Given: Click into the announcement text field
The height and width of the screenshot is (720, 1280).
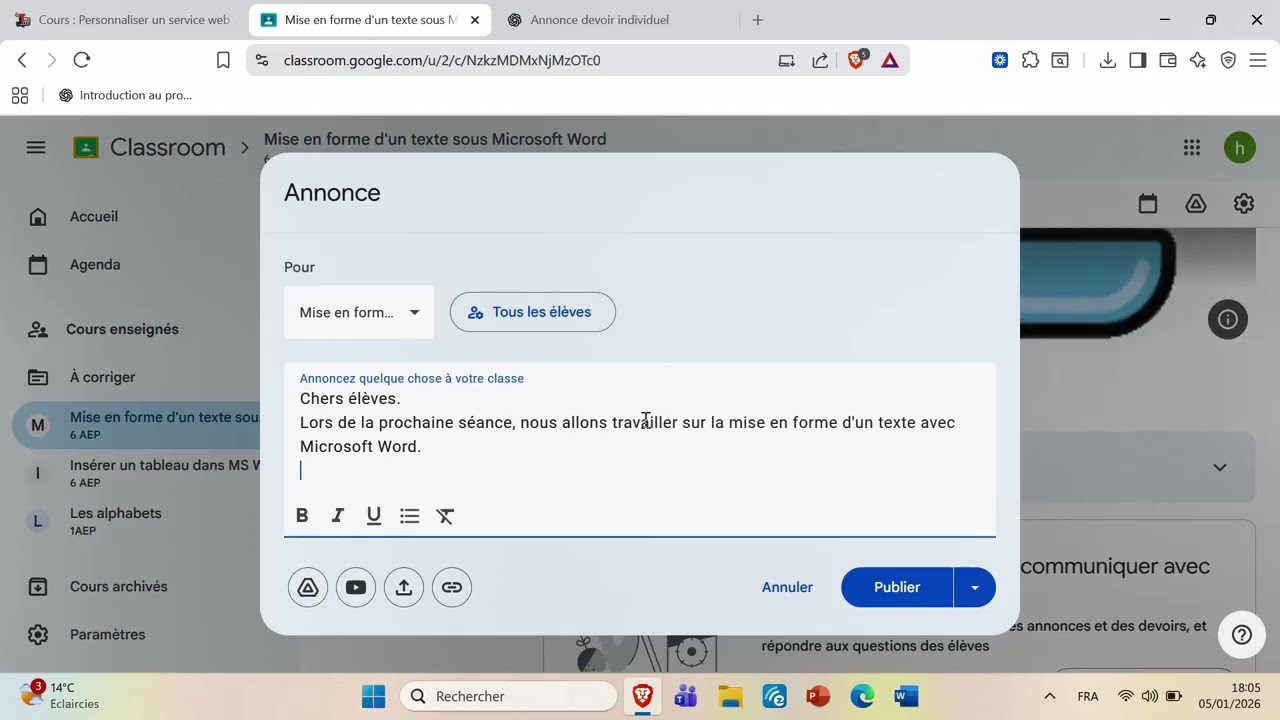Looking at the screenshot, I should click(640, 436).
